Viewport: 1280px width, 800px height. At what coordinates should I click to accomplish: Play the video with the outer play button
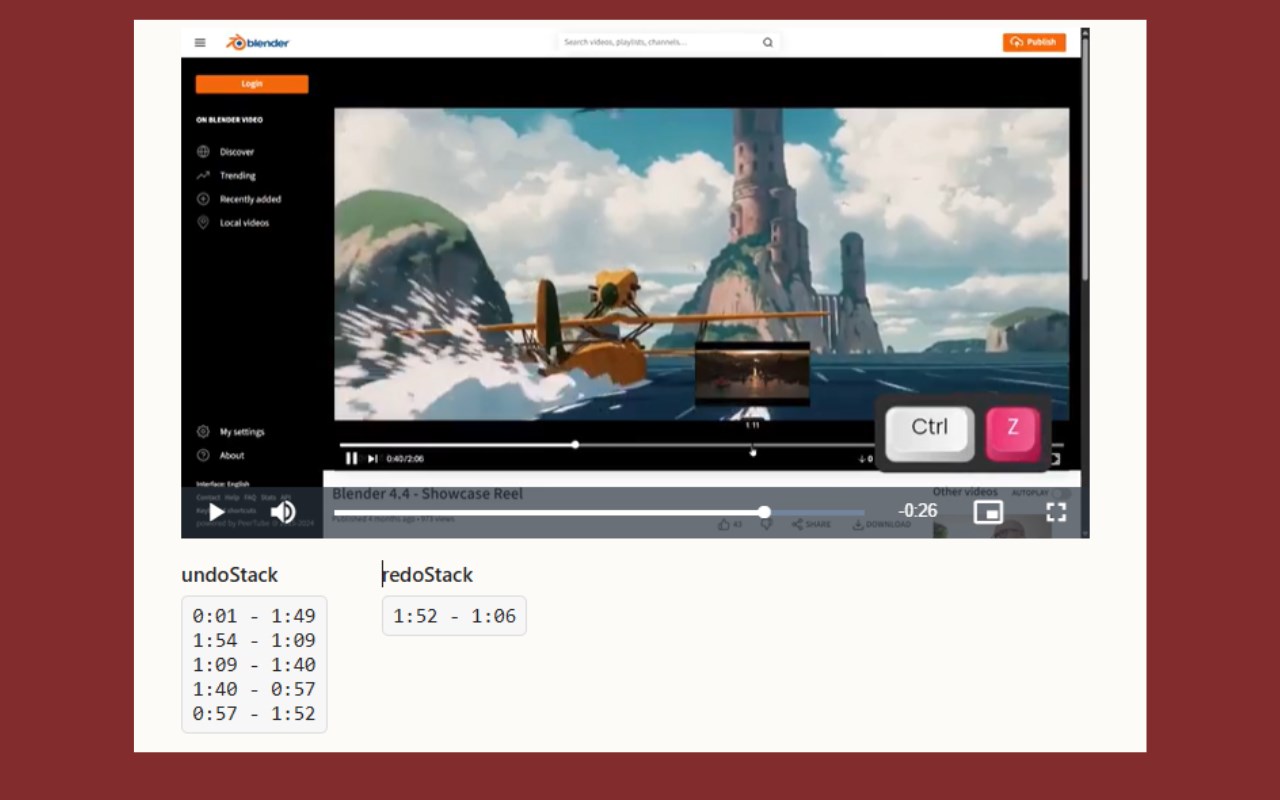pyautogui.click(x=217, y=513)
